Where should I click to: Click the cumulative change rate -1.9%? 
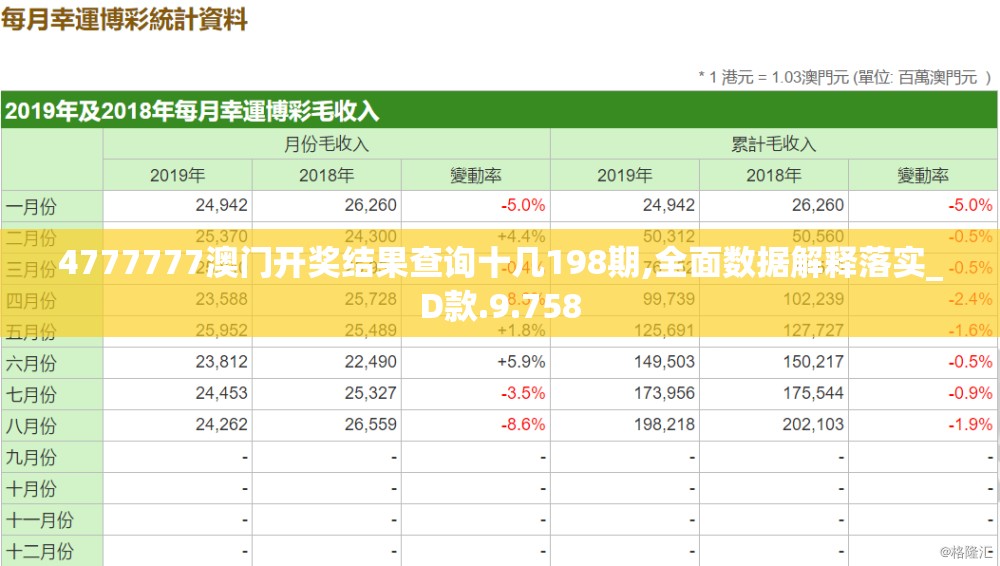(x=970, y=424)
